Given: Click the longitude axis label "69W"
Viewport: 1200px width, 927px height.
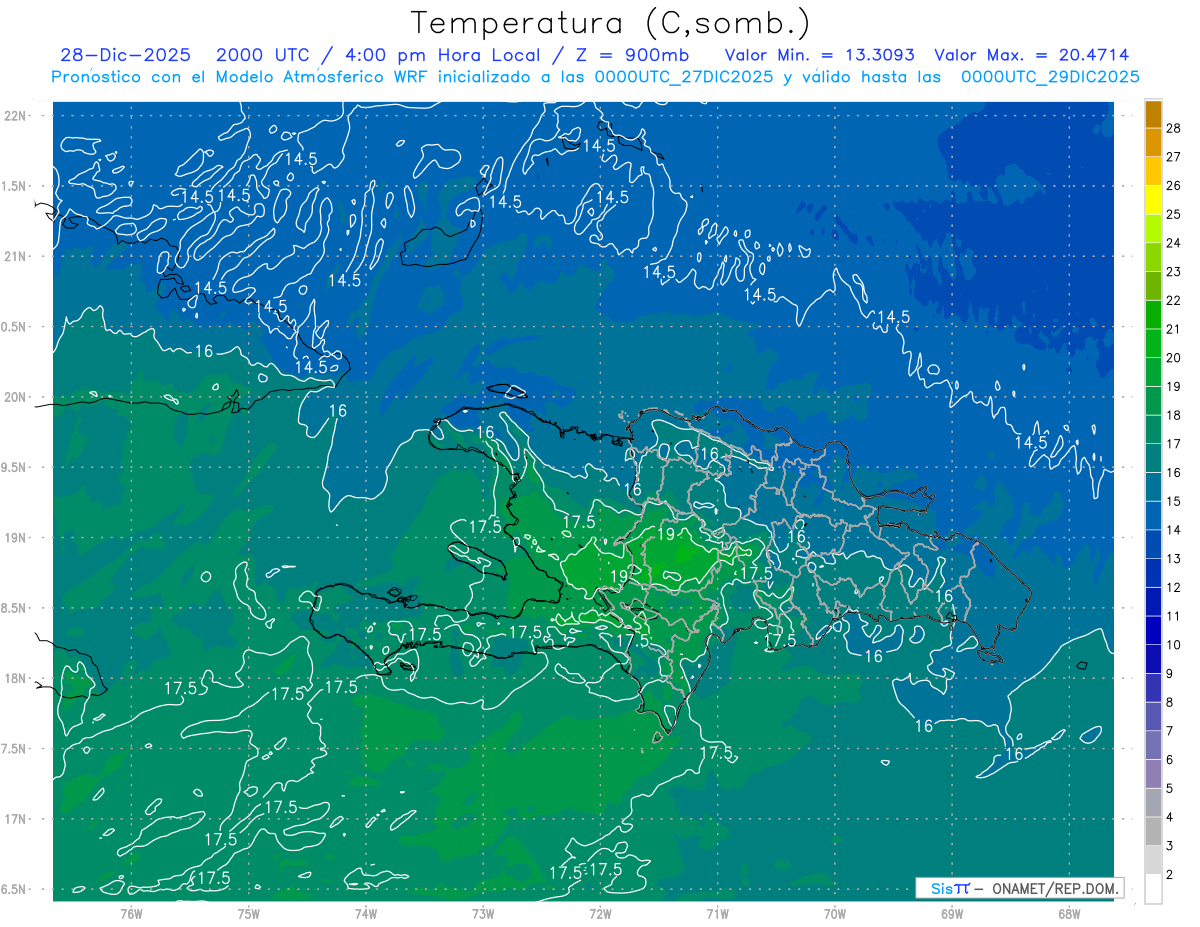Looking at the screenshot, I should 952,913.
